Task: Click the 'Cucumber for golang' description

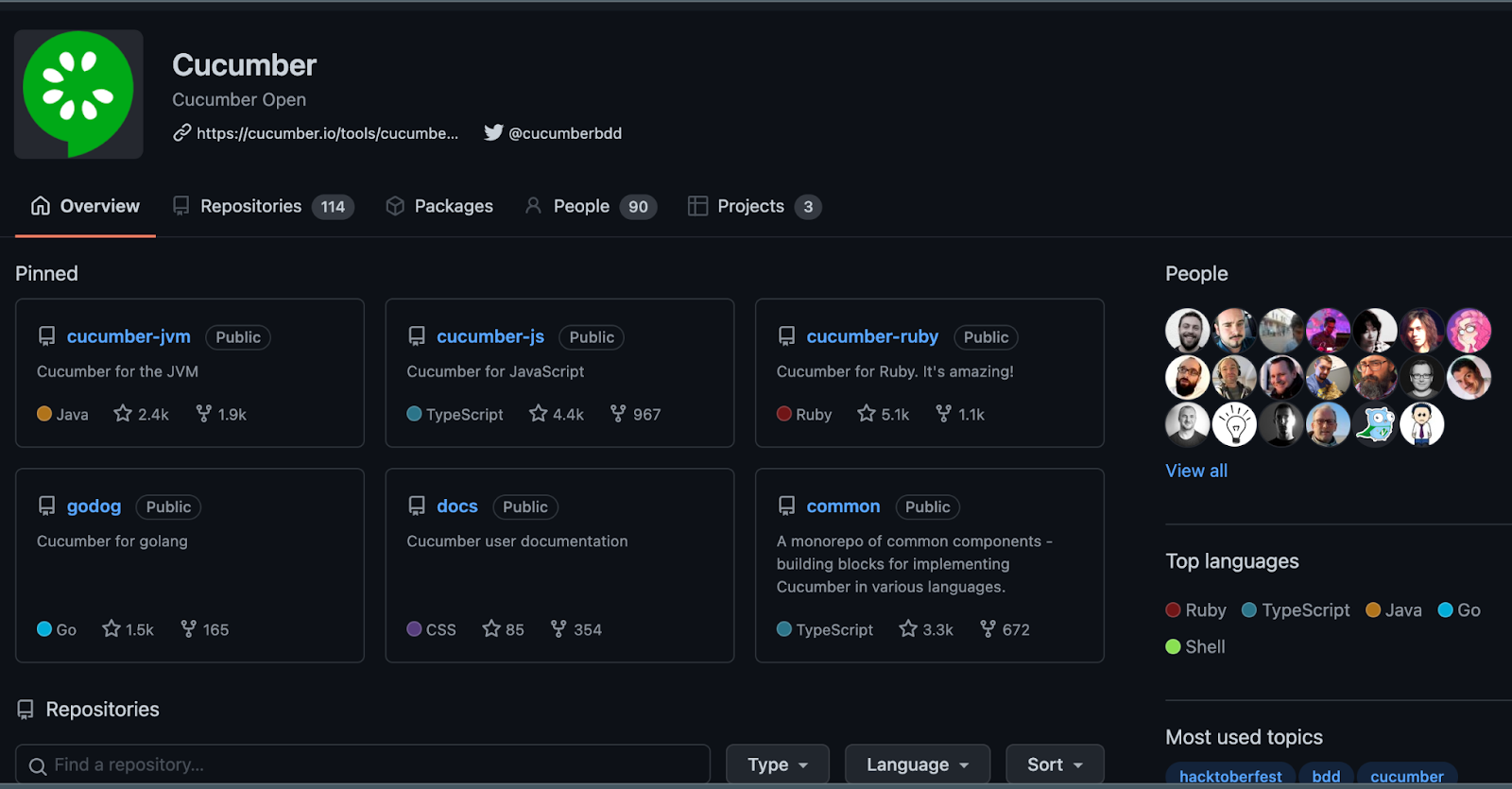Action: point(112,541)
